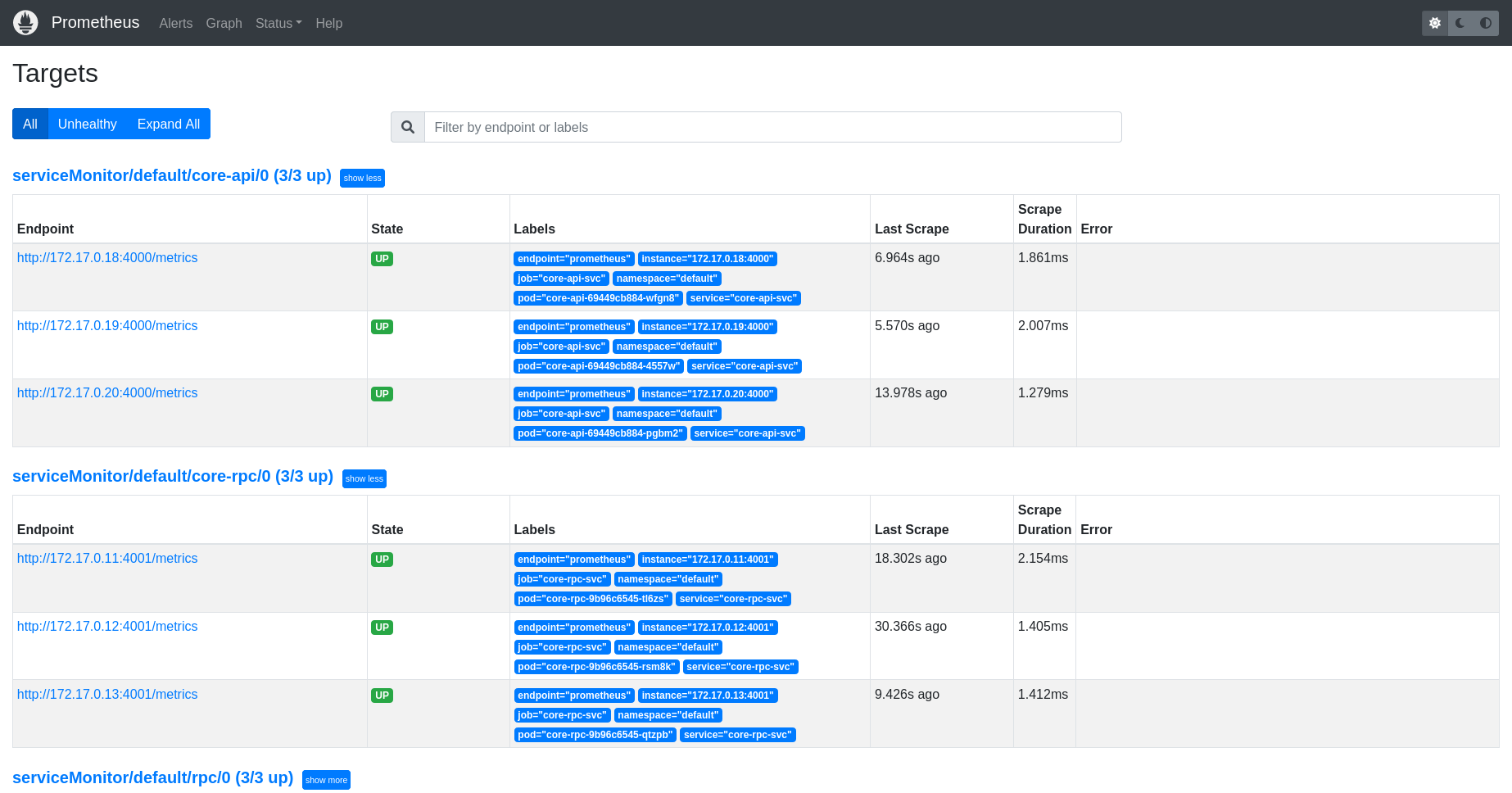This screenshot has width=1512, height=793.
Task: Open the Graph page
Action: click(224, 23)
